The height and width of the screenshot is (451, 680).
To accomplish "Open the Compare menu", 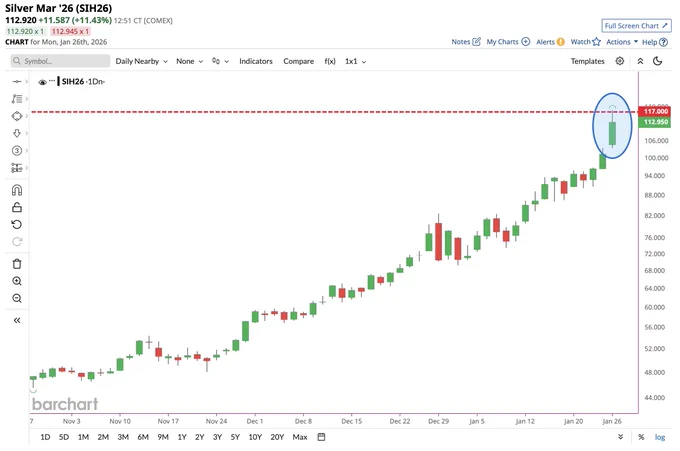I will (x=298, y=61).
